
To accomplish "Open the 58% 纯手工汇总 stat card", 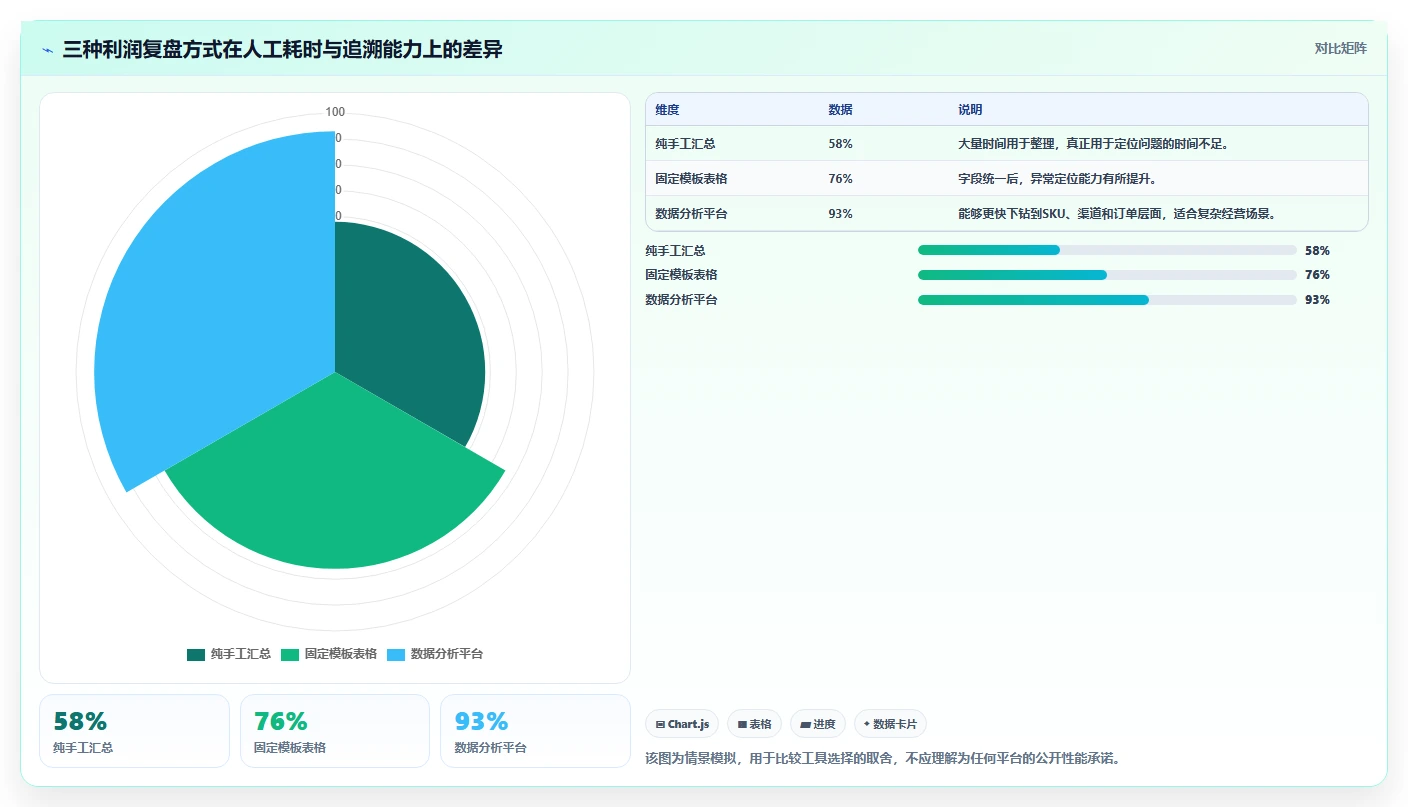I will point(134,731).
